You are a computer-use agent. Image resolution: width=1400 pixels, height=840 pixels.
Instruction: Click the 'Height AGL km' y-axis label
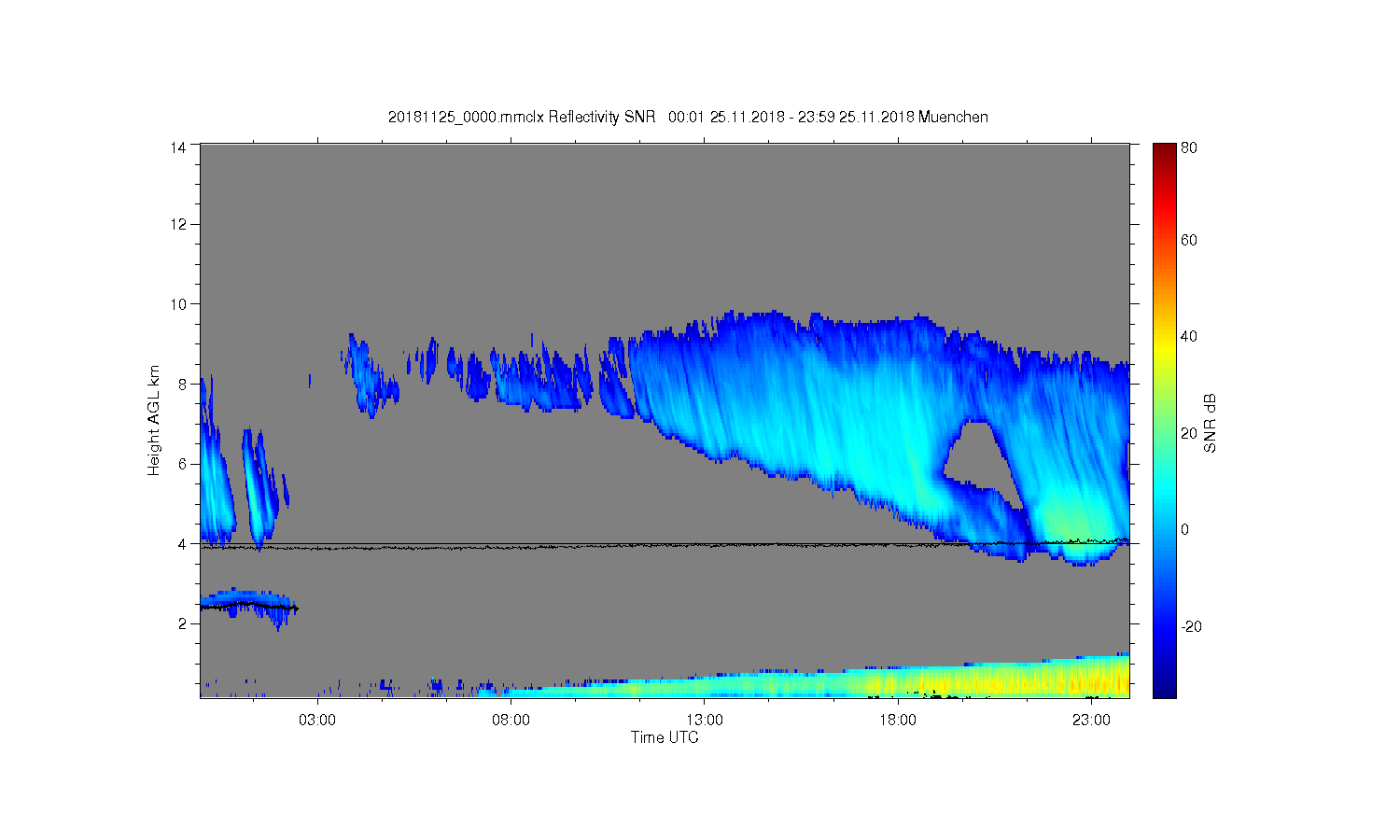click(x=154, y=420)
